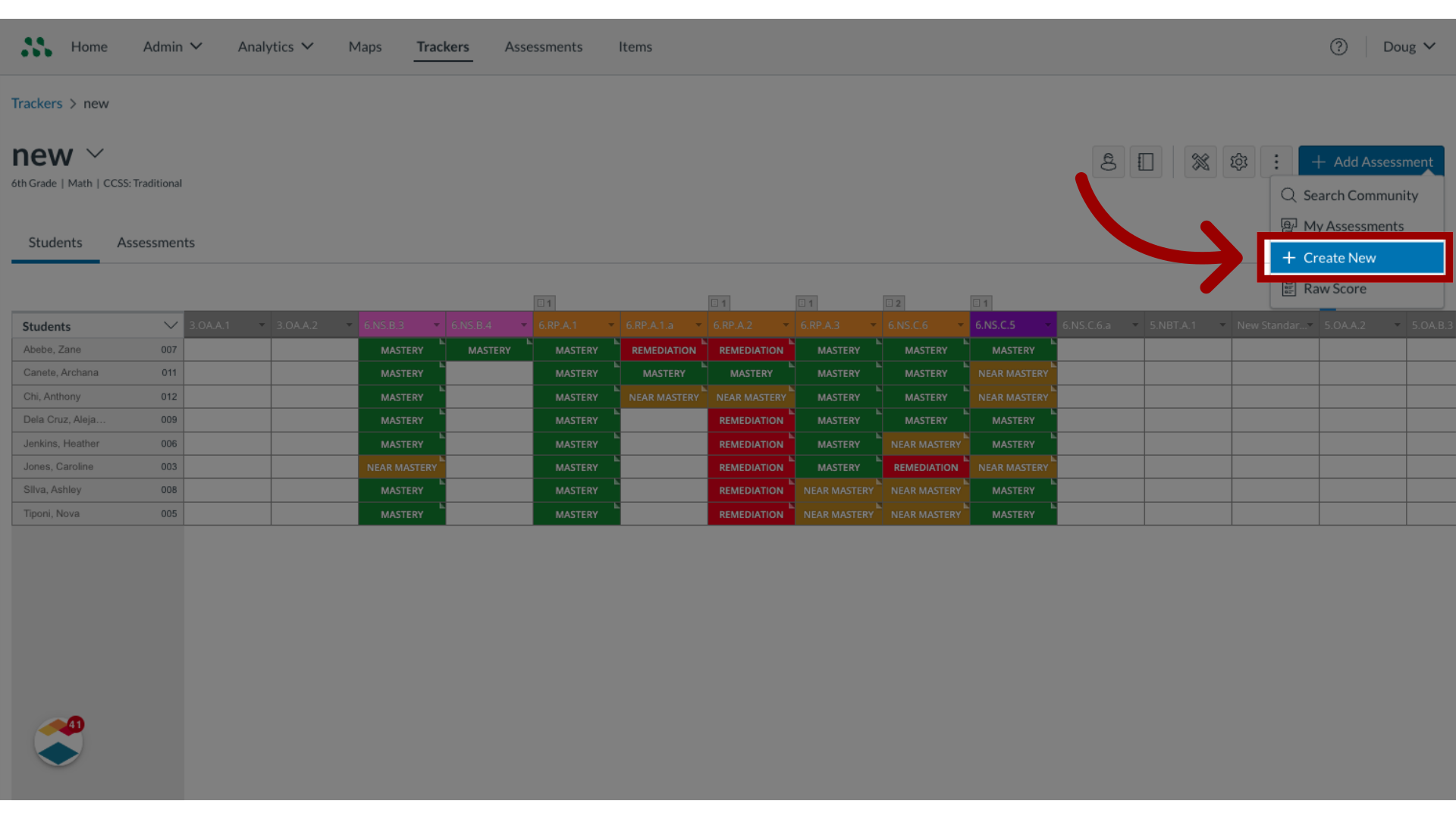Screen dimensions: 1456x819
Task: Click the New Standard column header
Action: (x=1275, y=325)
